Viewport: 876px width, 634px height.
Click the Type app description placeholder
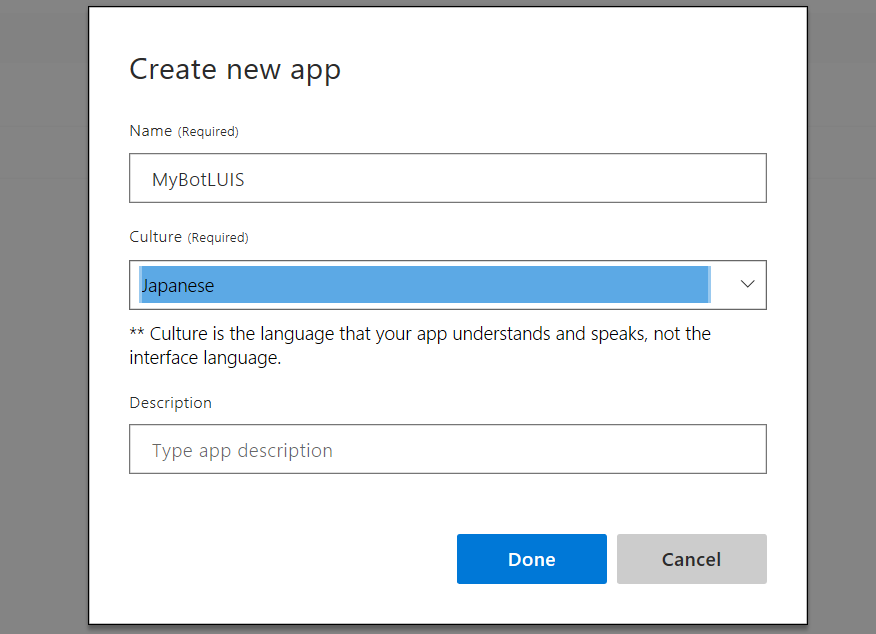click(241, 449)
